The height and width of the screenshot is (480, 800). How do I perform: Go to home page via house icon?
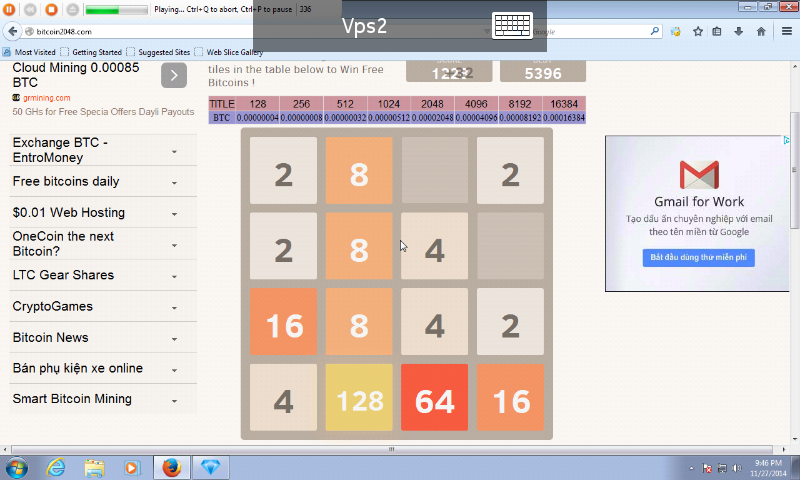(x=761, y=32)
